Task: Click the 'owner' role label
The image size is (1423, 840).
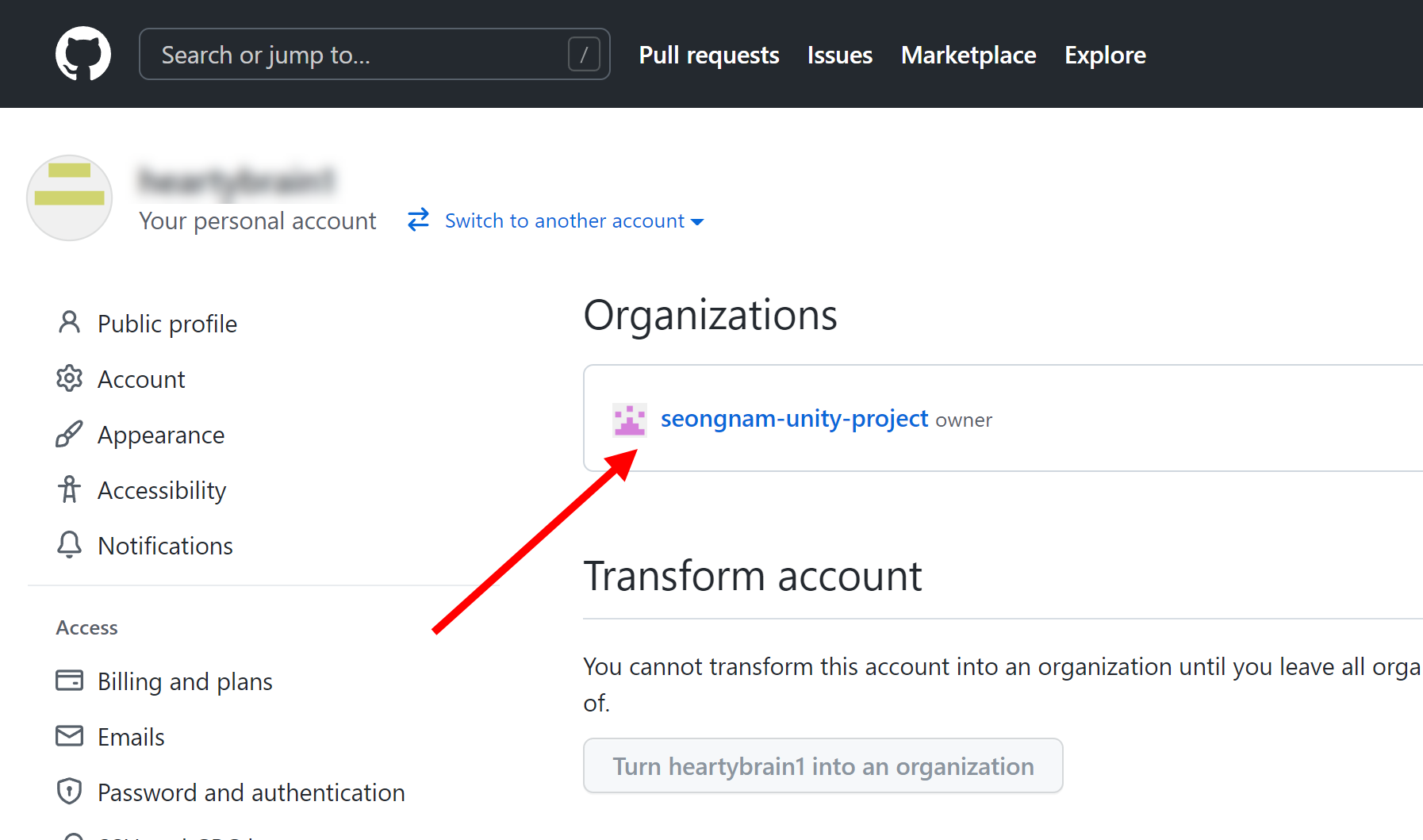Action: [964, 420]
